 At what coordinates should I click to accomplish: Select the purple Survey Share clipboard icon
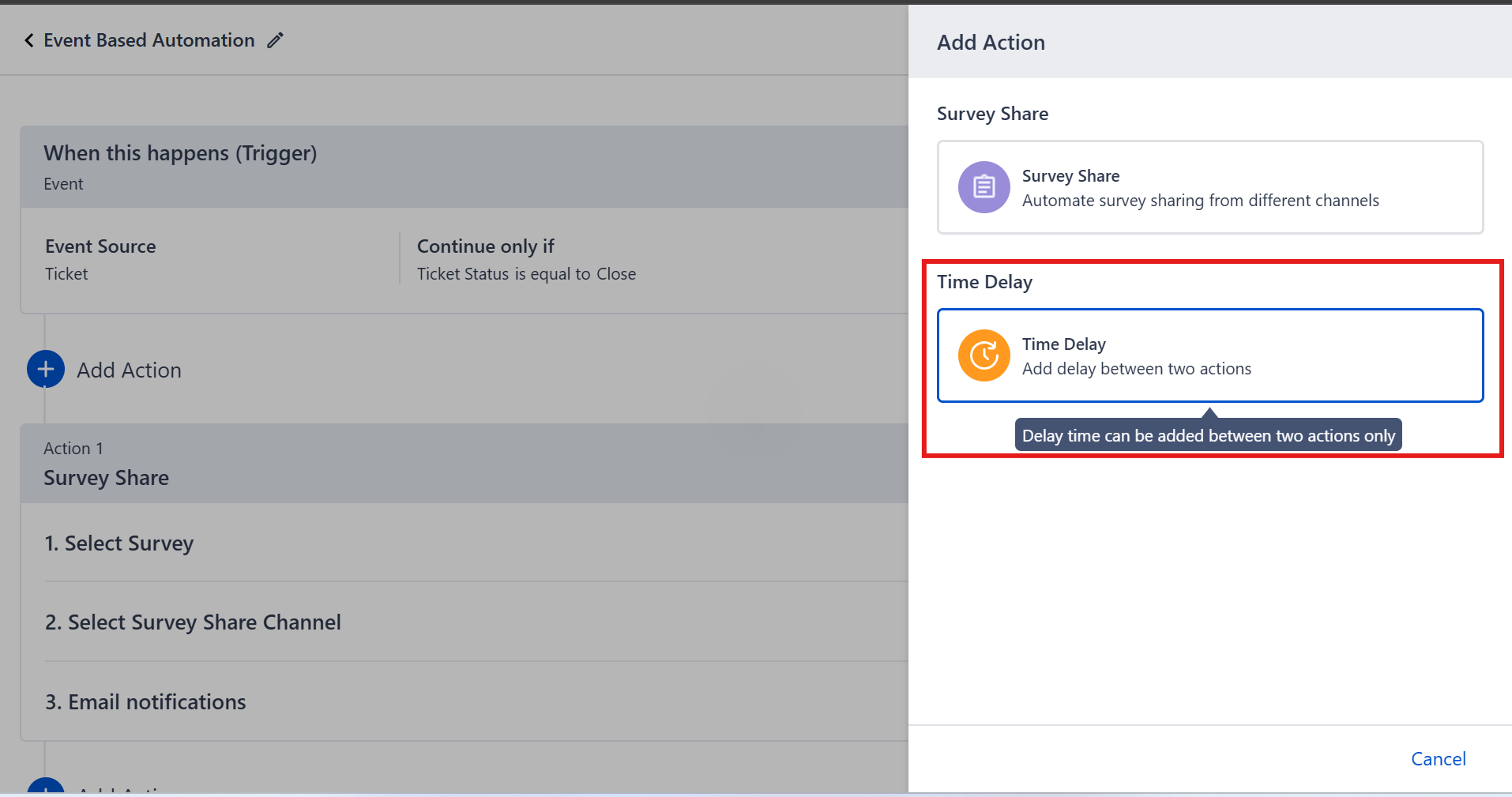click(x=984, y=187)
